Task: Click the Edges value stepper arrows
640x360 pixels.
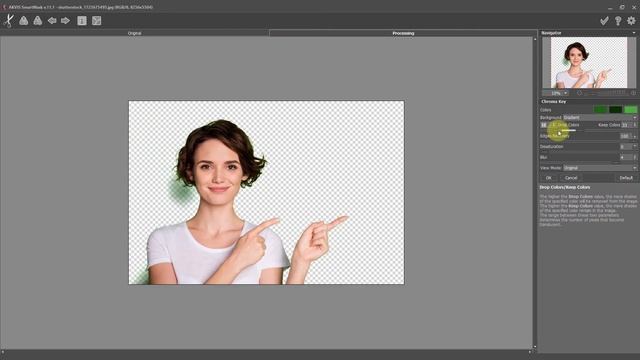Action: coord(635,136)
